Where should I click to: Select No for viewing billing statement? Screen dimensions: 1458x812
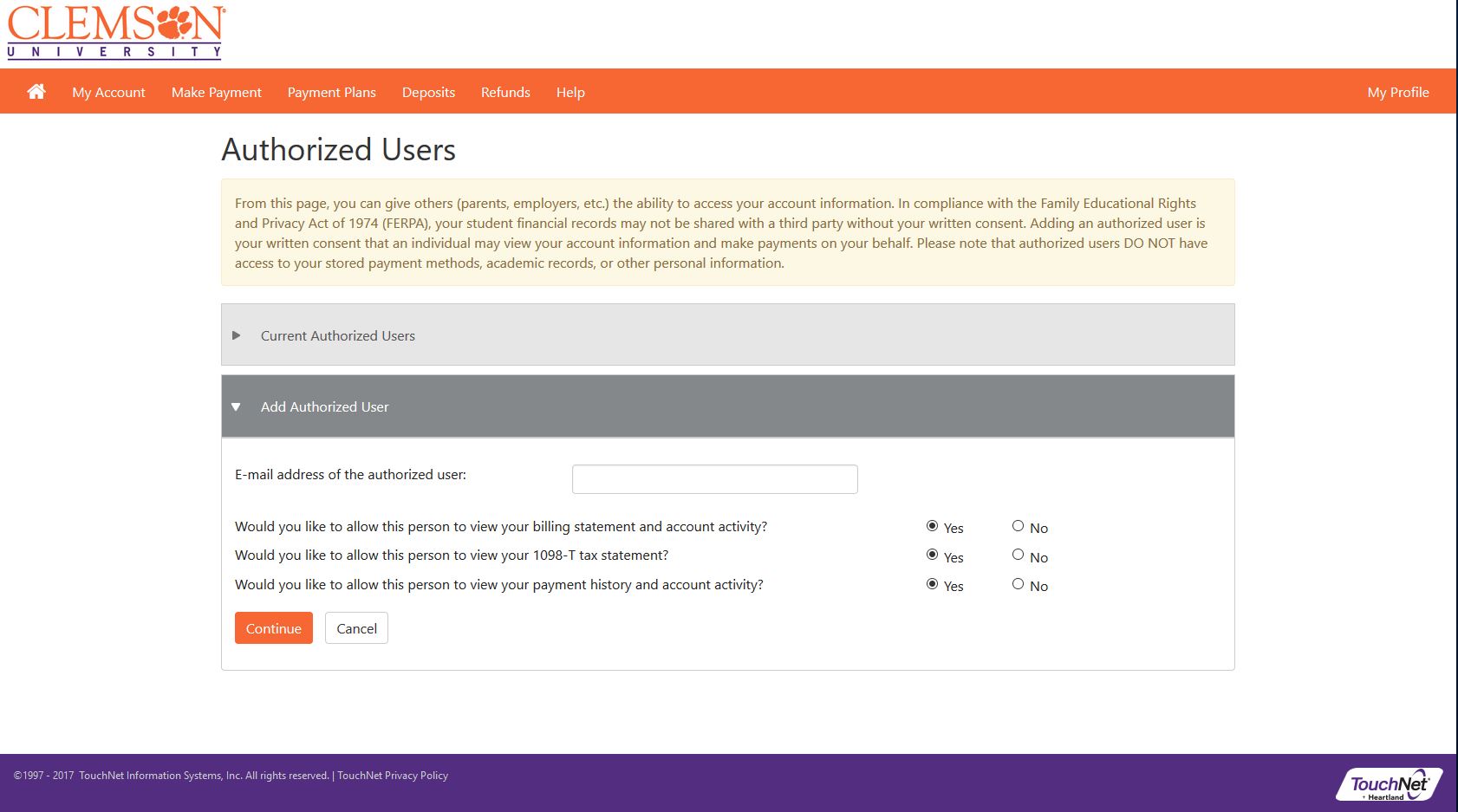[x=1018, y=526]
